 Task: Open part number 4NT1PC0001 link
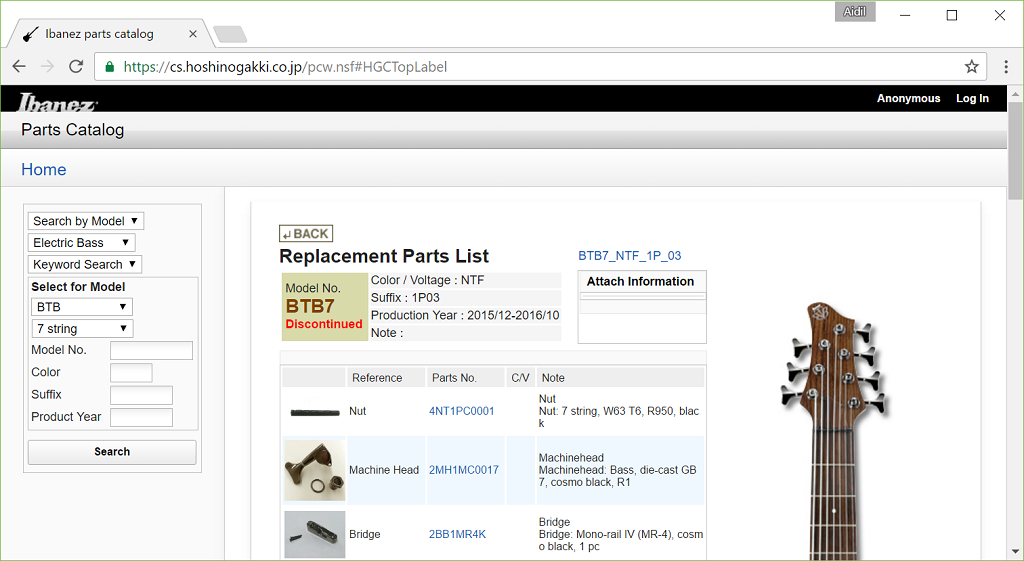point(462,411)
